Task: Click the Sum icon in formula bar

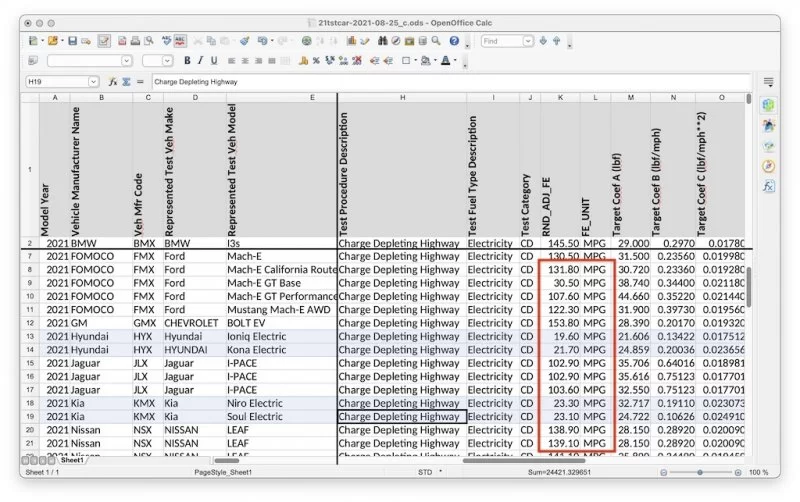Action: [x=127, y=81]
